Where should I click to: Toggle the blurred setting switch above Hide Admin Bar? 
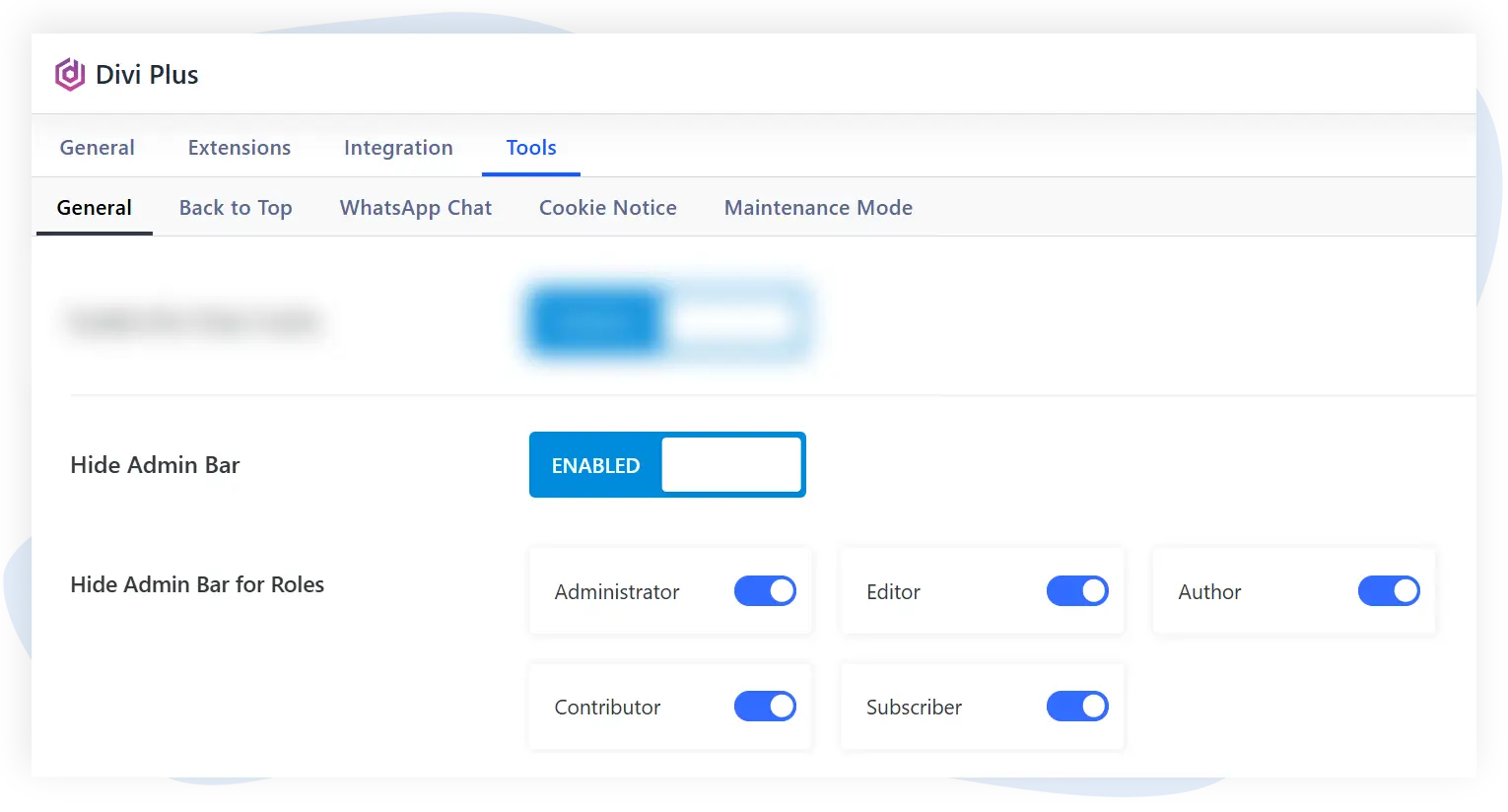tap(667, 321)
